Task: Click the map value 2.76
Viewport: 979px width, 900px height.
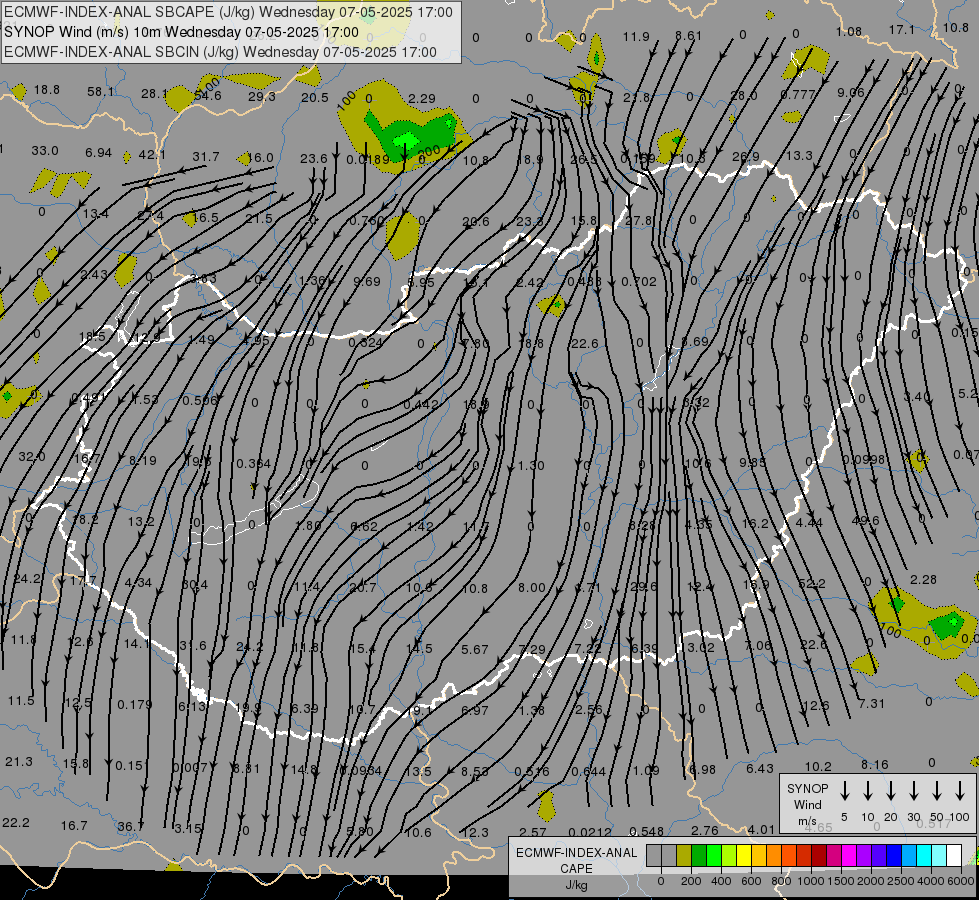Action: coord(705,830)
